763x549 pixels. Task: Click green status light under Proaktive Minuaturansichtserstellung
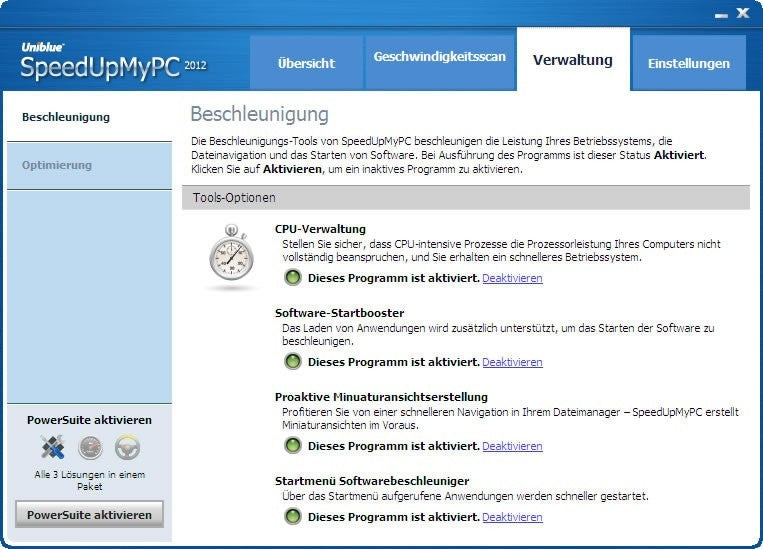point(292,445)
